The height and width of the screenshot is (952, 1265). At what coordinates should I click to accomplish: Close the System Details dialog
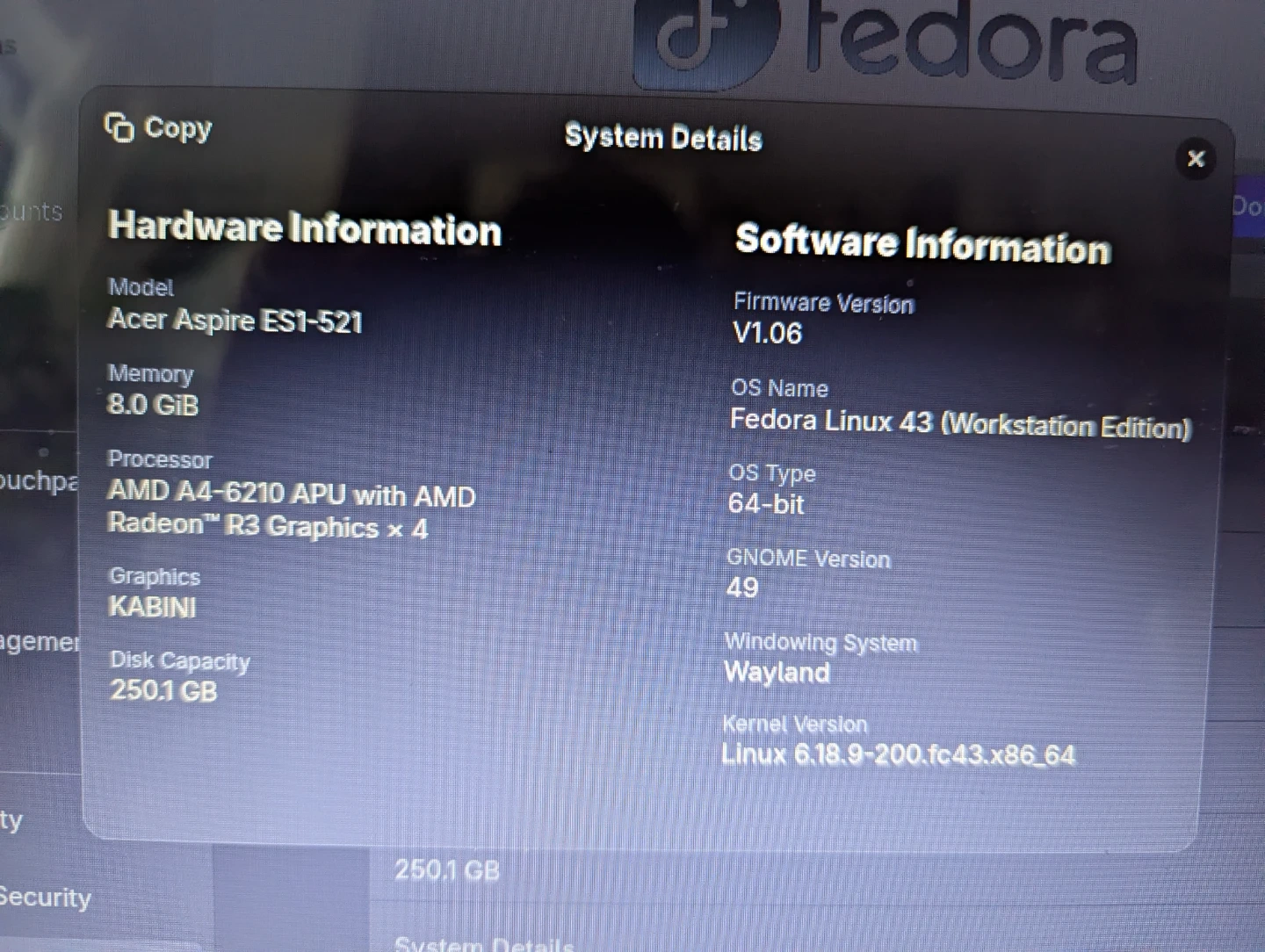1196,159
